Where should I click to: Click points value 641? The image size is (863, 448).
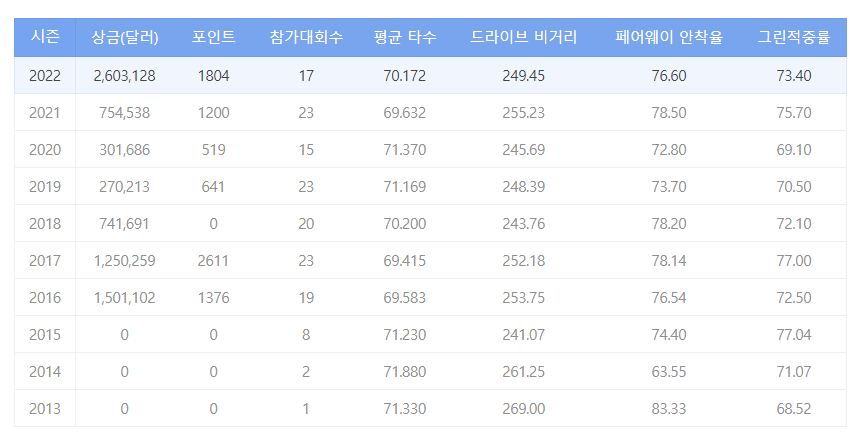point(213,187)
